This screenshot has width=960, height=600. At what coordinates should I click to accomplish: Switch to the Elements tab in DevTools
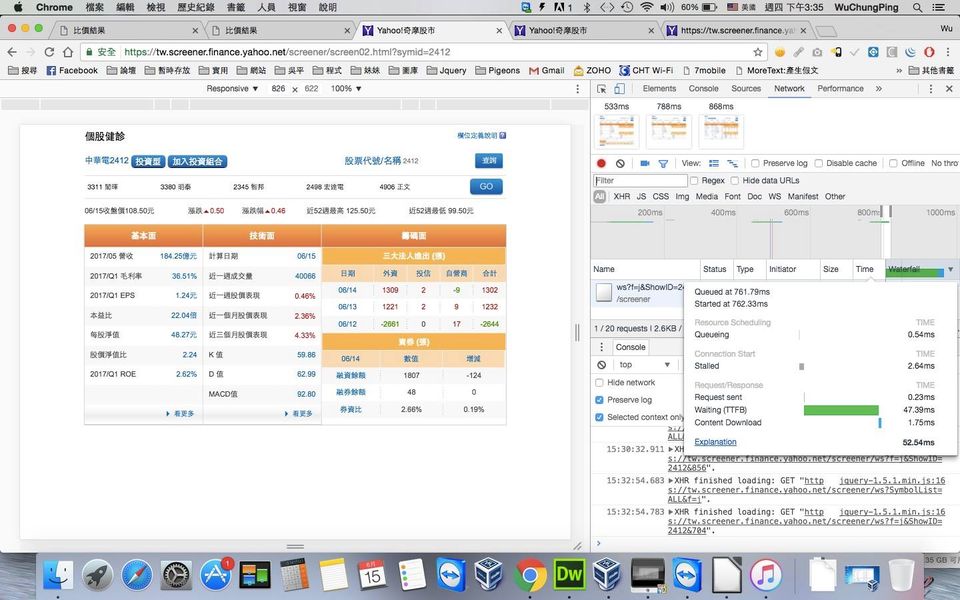tap(659, 88)
